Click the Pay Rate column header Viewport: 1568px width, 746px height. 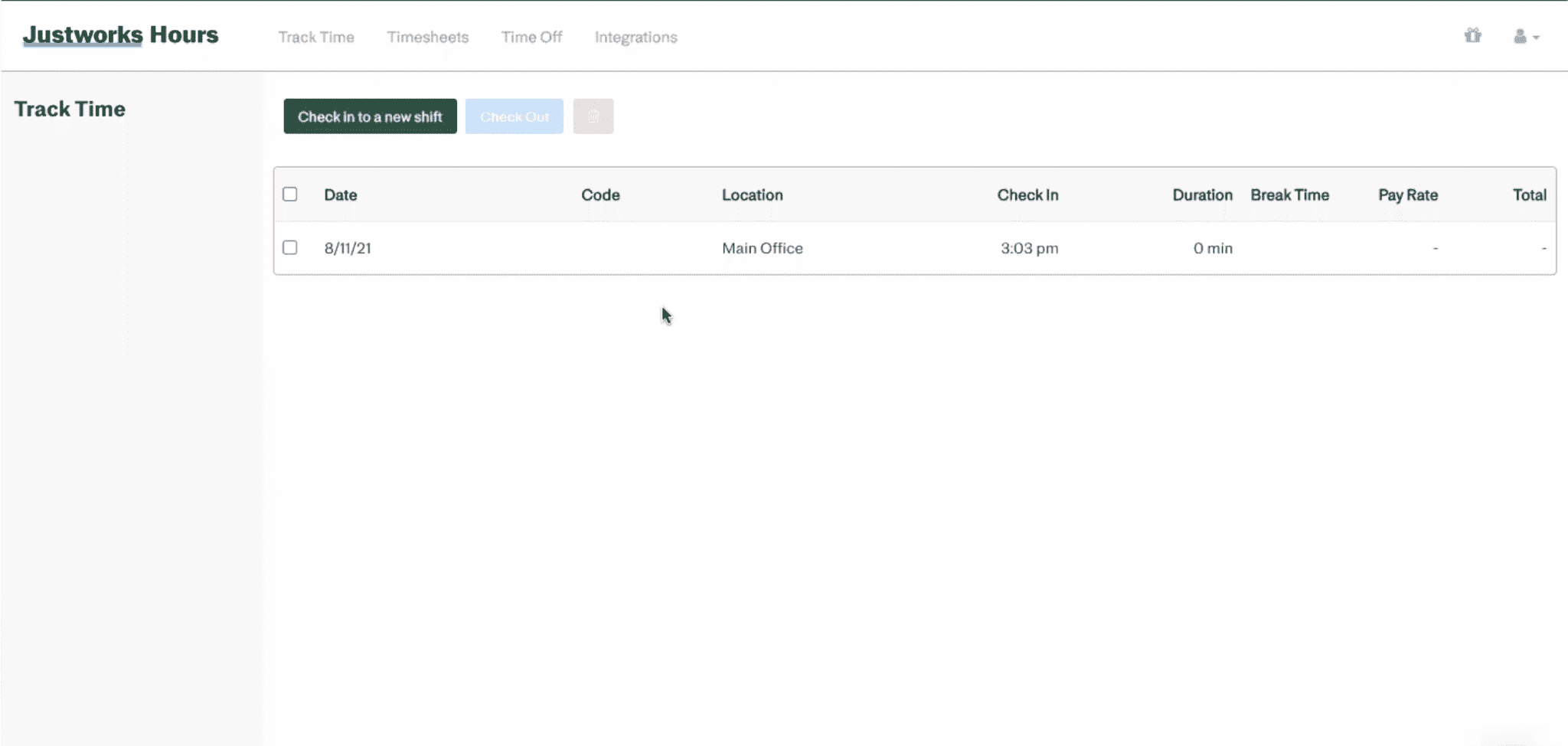(x=1407, y=195)
